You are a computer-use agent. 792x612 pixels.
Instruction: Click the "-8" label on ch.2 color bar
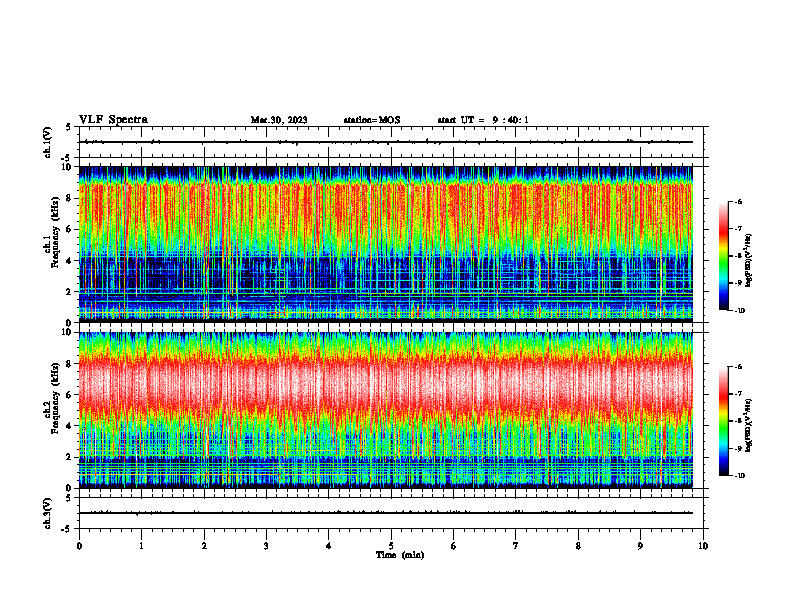tap(738, 422)
